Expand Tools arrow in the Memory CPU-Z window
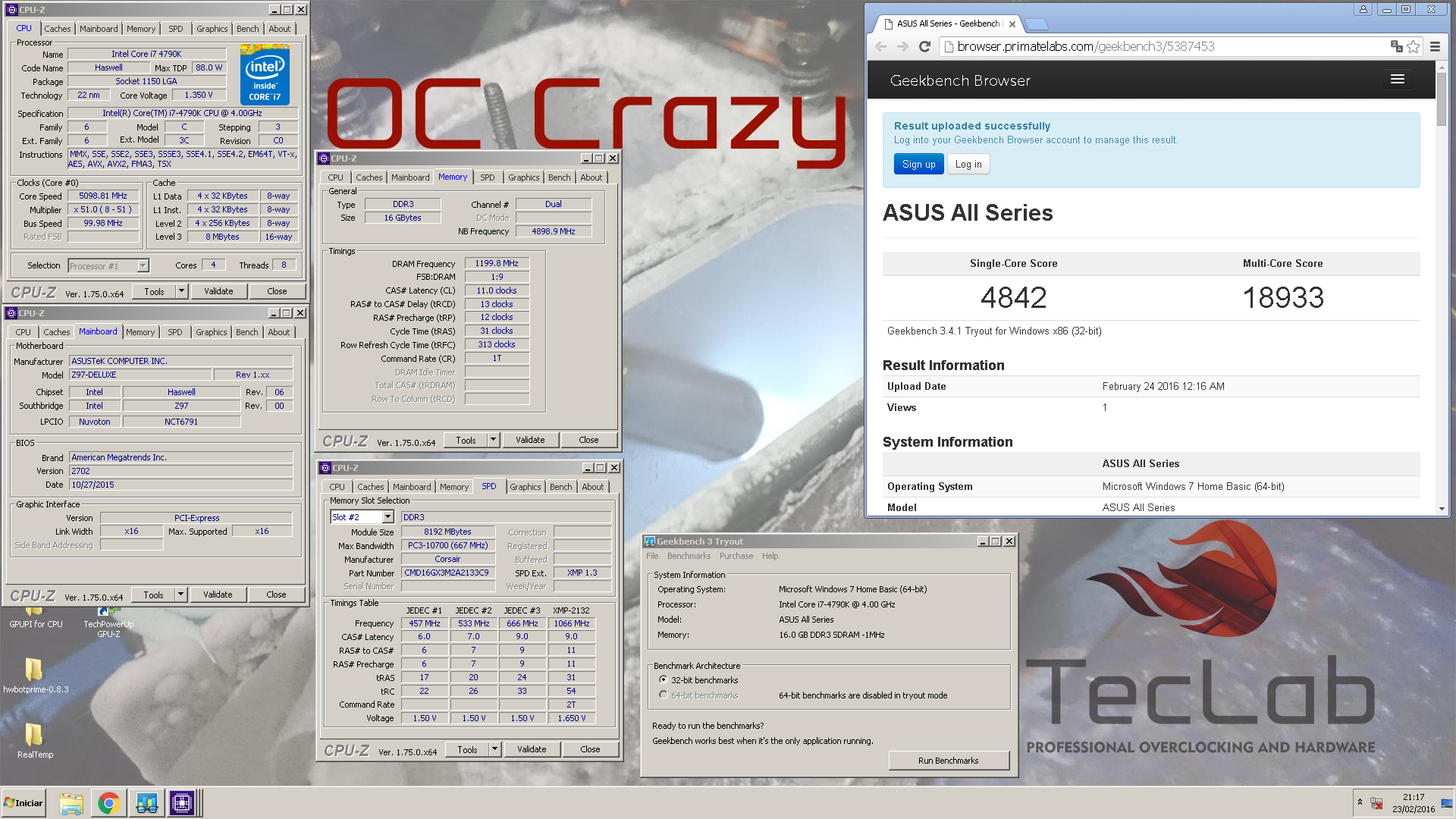 (x=493, y=440)
